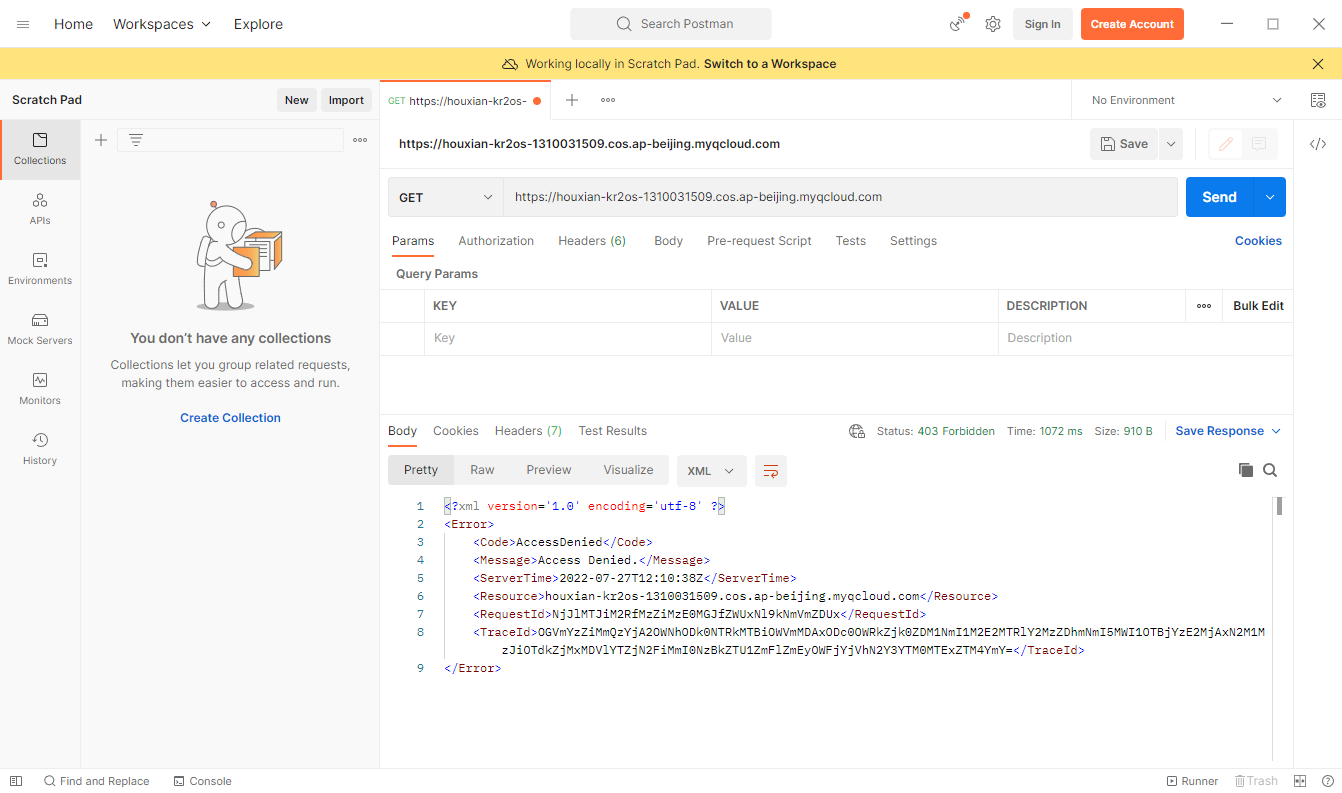Click Switch to a Workspace link

click(770, 64)
